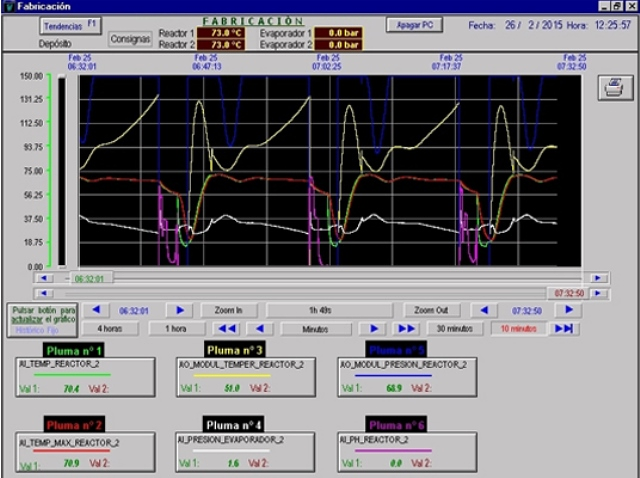This screenshot has height=478, width=640.
Task: Click the Val 1 value 1.6
Action: [x=233, y=463]
